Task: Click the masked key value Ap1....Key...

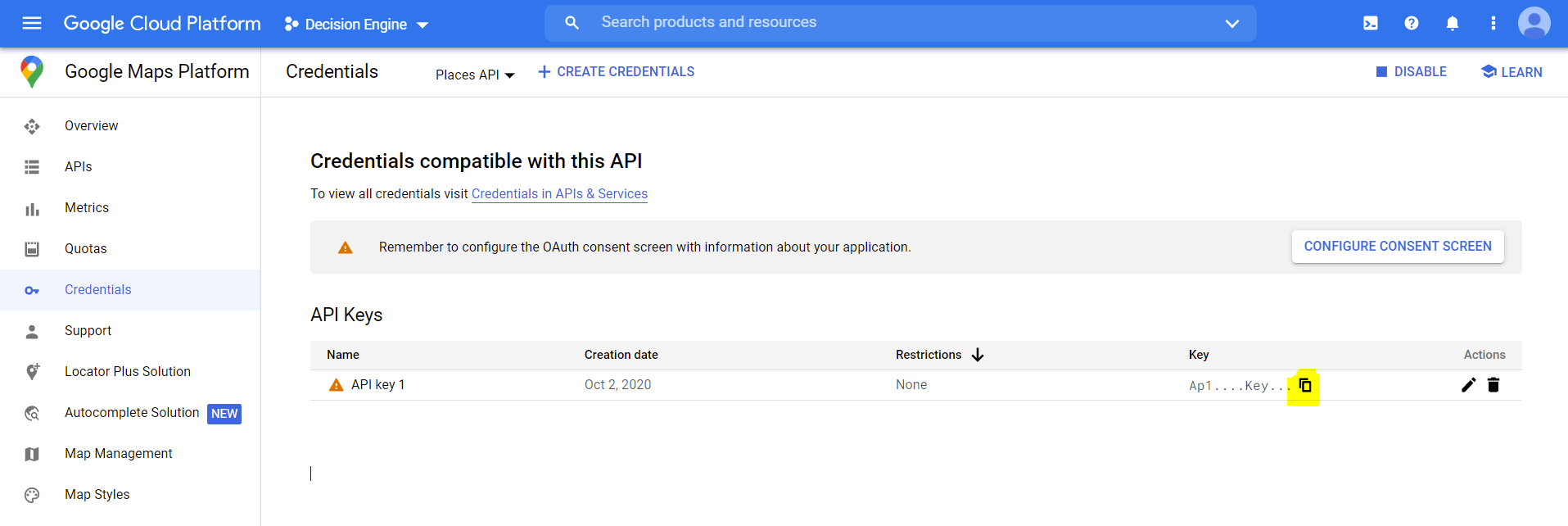Action: coord(1240,386)
